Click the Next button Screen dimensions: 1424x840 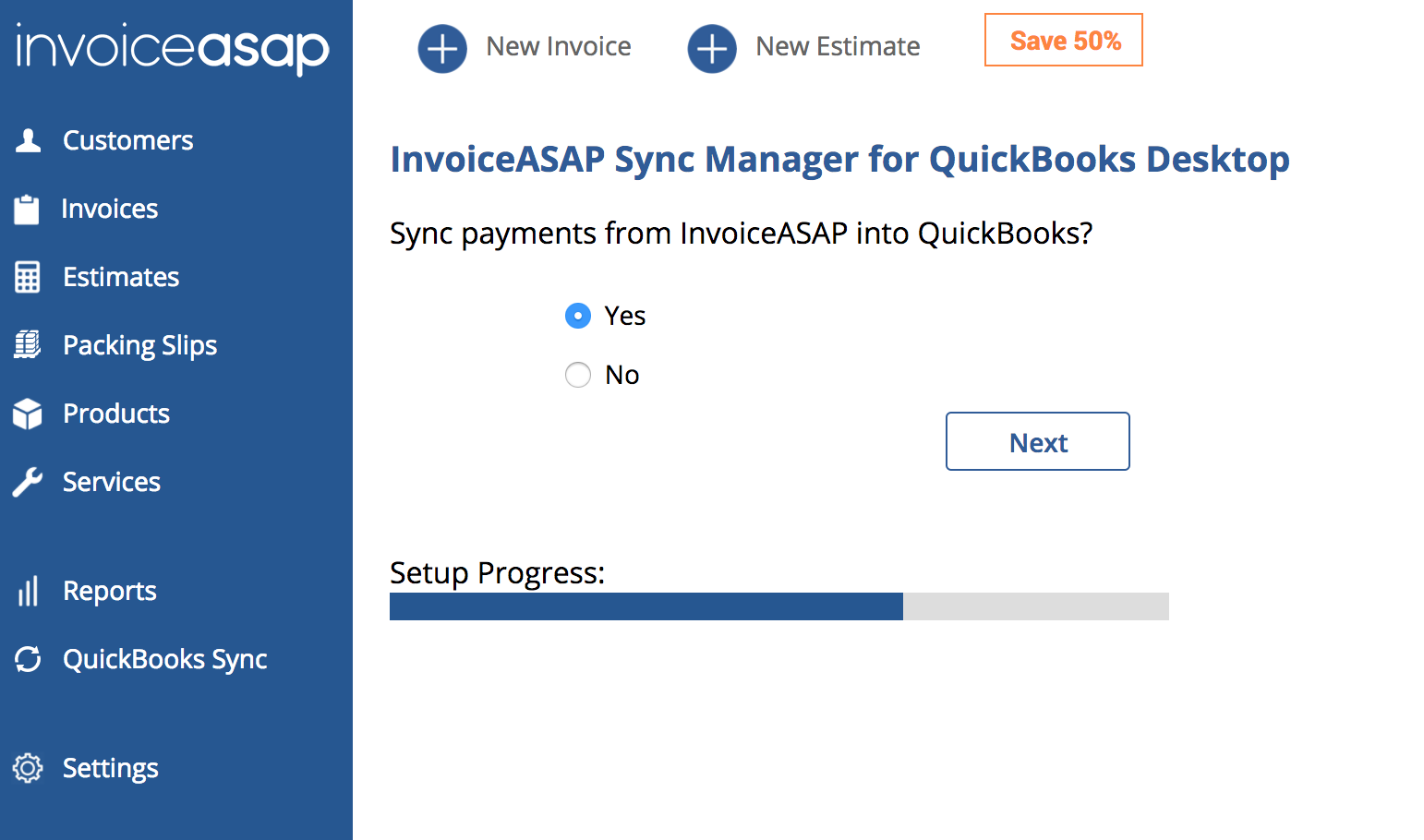[1038, 441]
